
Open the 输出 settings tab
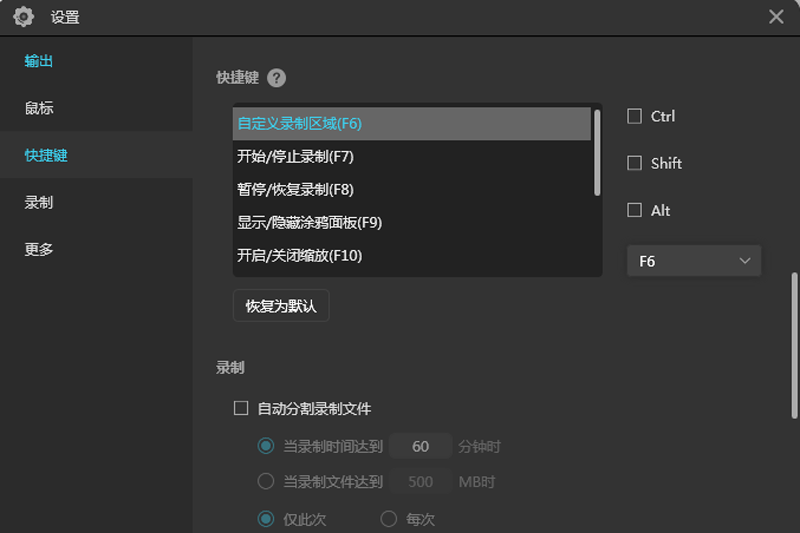pos(39,61)
